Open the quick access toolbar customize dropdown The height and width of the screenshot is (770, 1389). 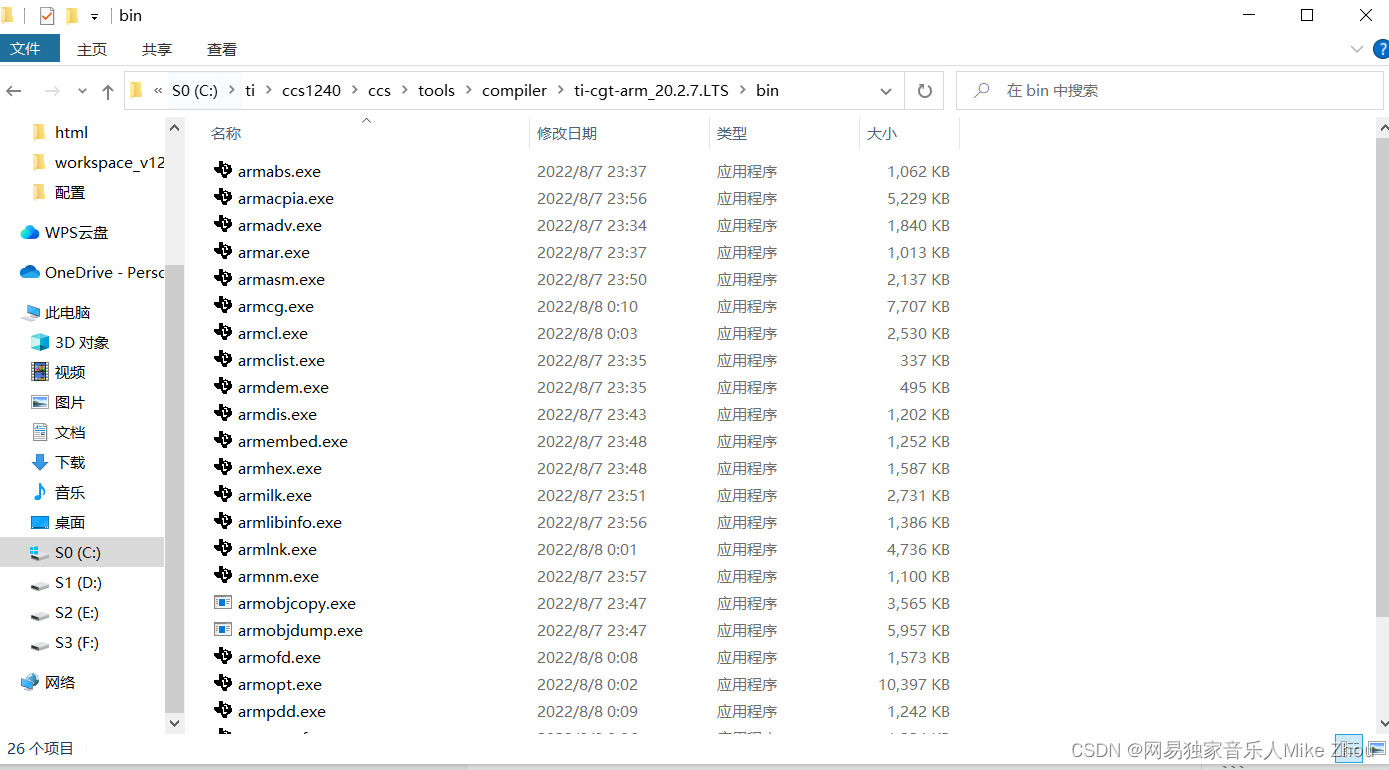point(94,17)
